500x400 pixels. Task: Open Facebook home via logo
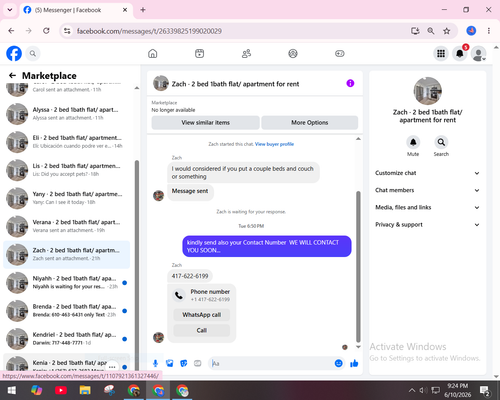coord(14,53)
